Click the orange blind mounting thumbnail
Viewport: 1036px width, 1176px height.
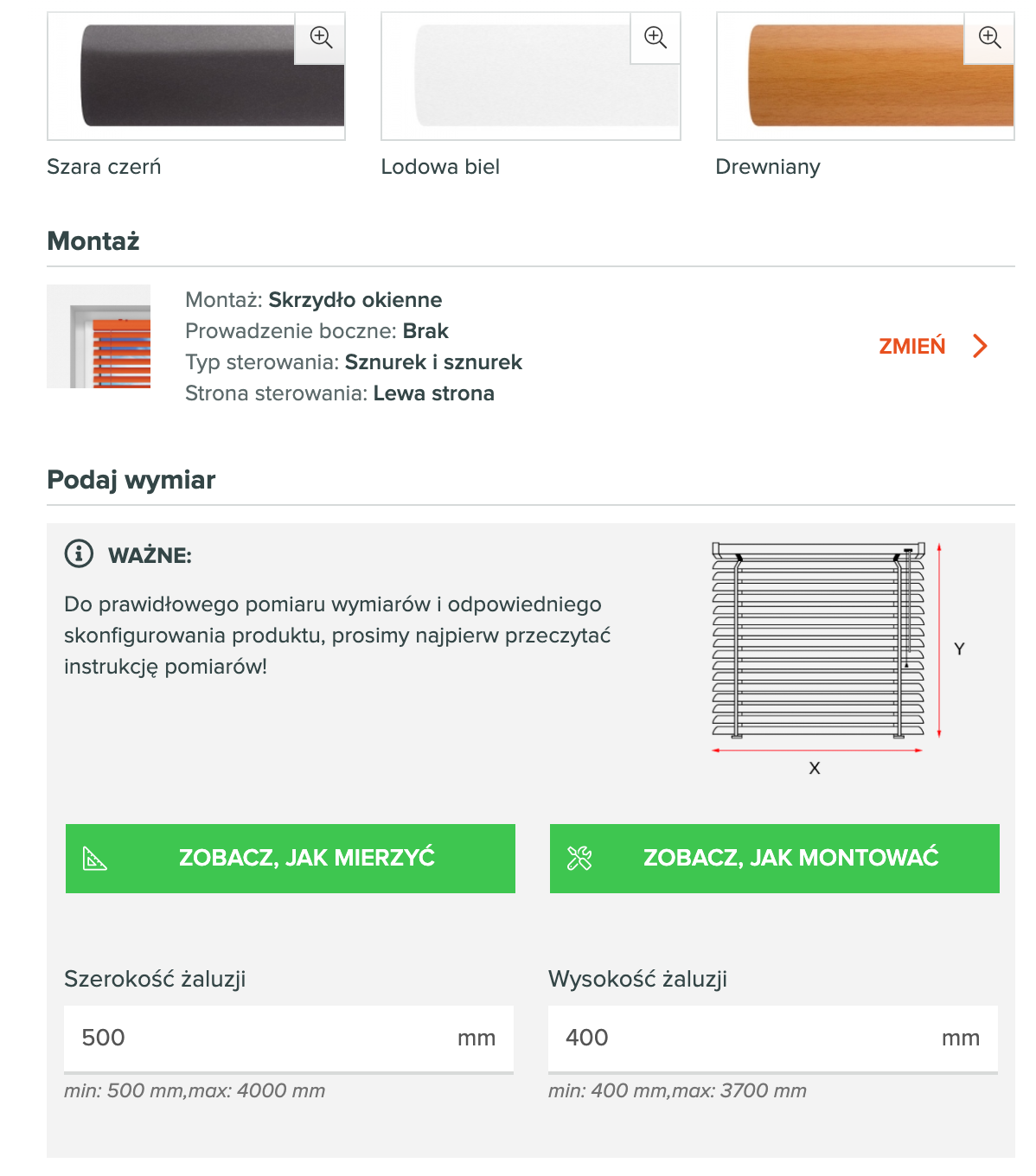pos(99,336)
